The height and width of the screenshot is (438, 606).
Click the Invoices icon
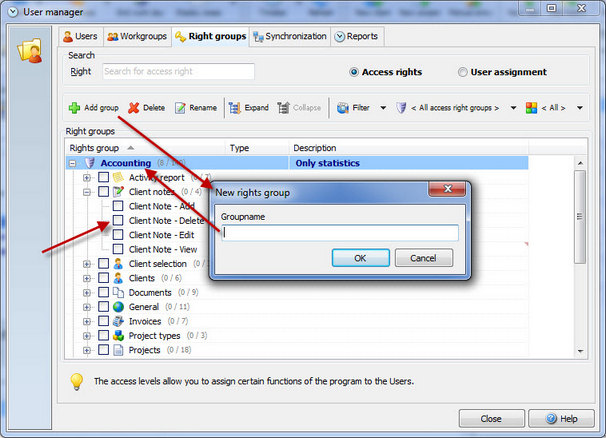point(118,321)
